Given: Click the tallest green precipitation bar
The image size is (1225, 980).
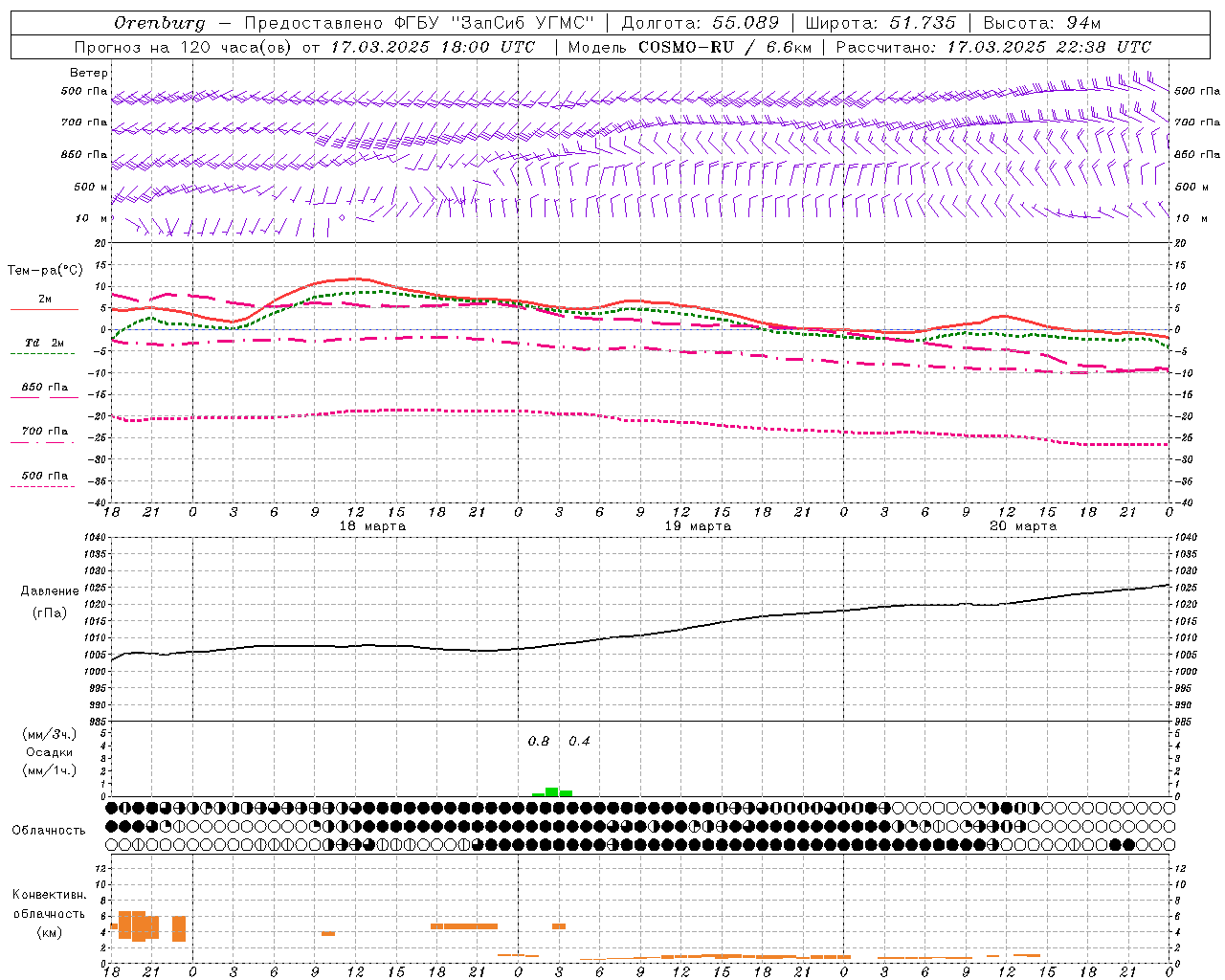Looking at the screenshot, I should coord(552,791).
